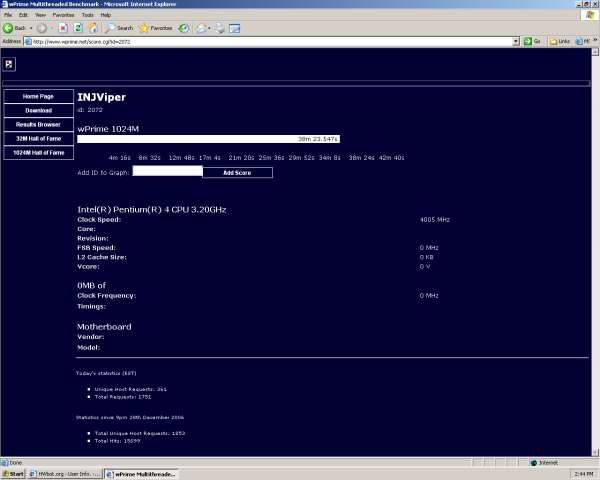Image resolution: width=600 pixels, height=480 pixels.
Task: Go to Home Page link in sidebar
Action: pos(38,96)
